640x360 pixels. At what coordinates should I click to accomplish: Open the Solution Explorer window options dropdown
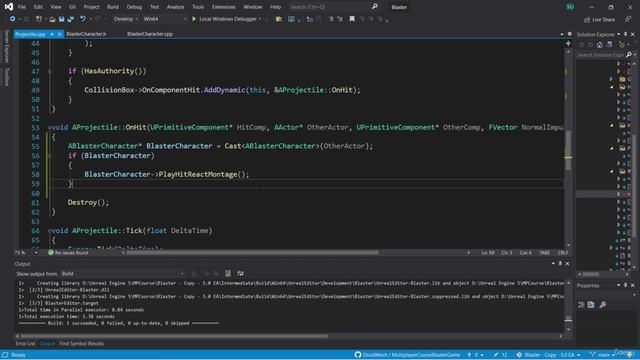618,34
